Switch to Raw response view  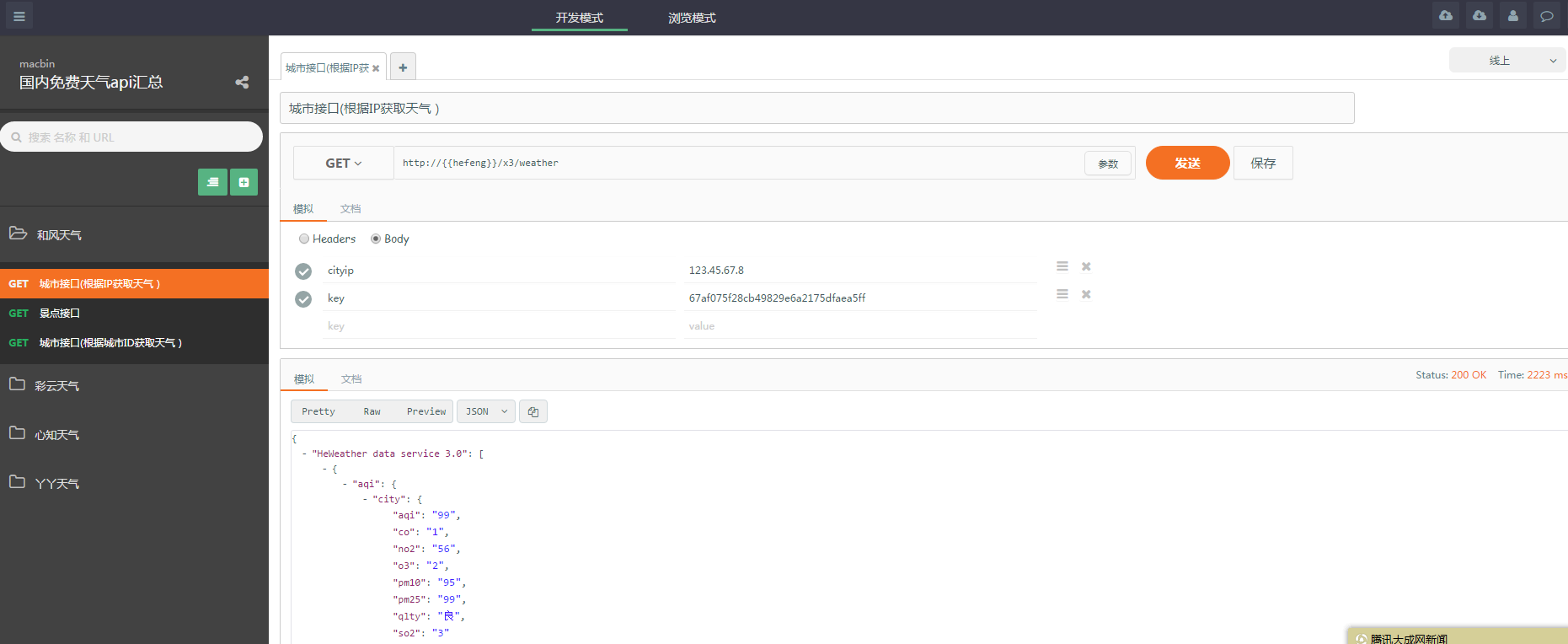tap(372, 411)
